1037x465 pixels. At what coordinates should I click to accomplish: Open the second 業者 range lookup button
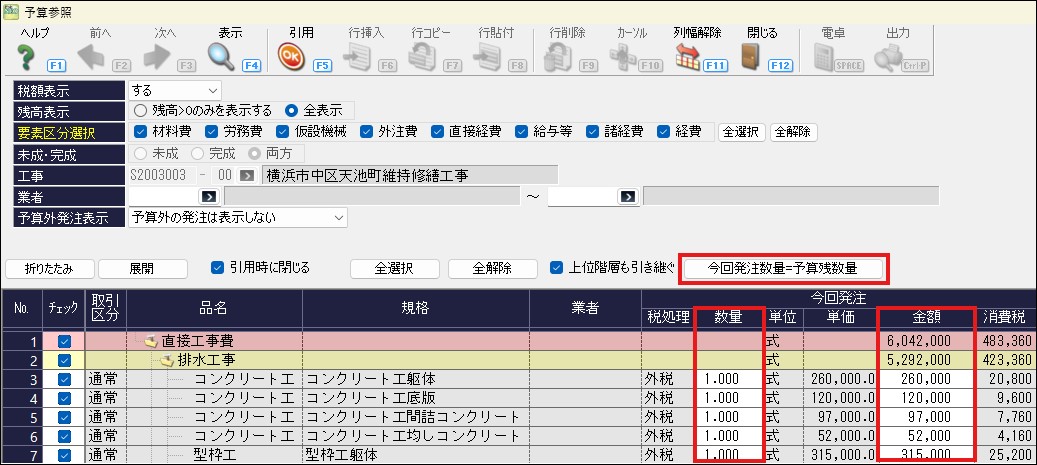click(x=626, y=196)
